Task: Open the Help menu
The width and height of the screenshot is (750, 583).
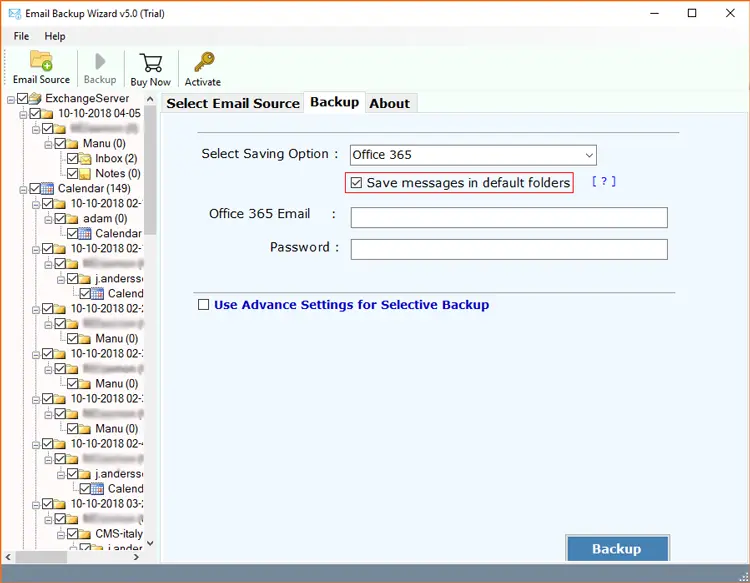Action: click(55, 36)
